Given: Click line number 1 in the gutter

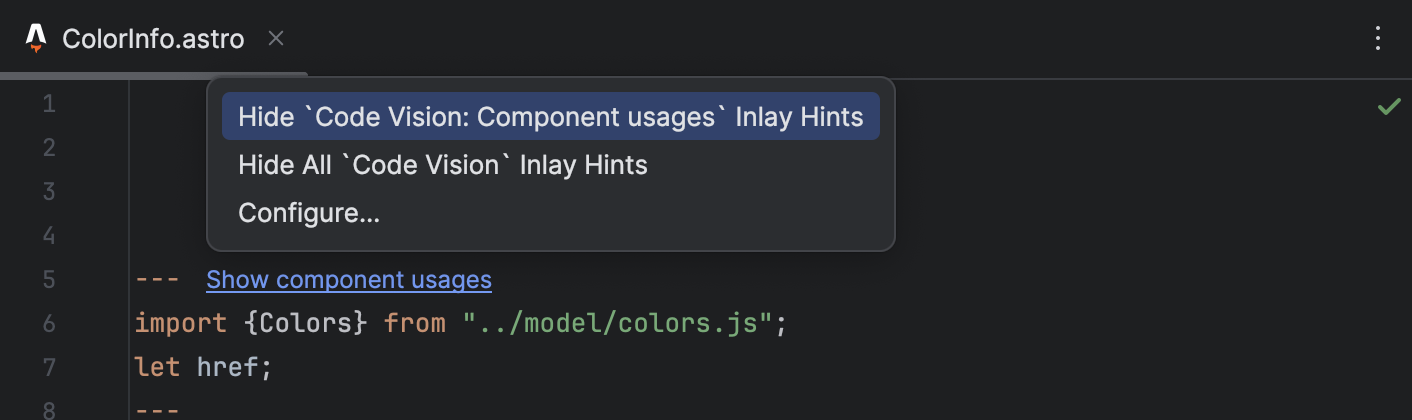Looking at the screenshot, I should tap(49, 104).
